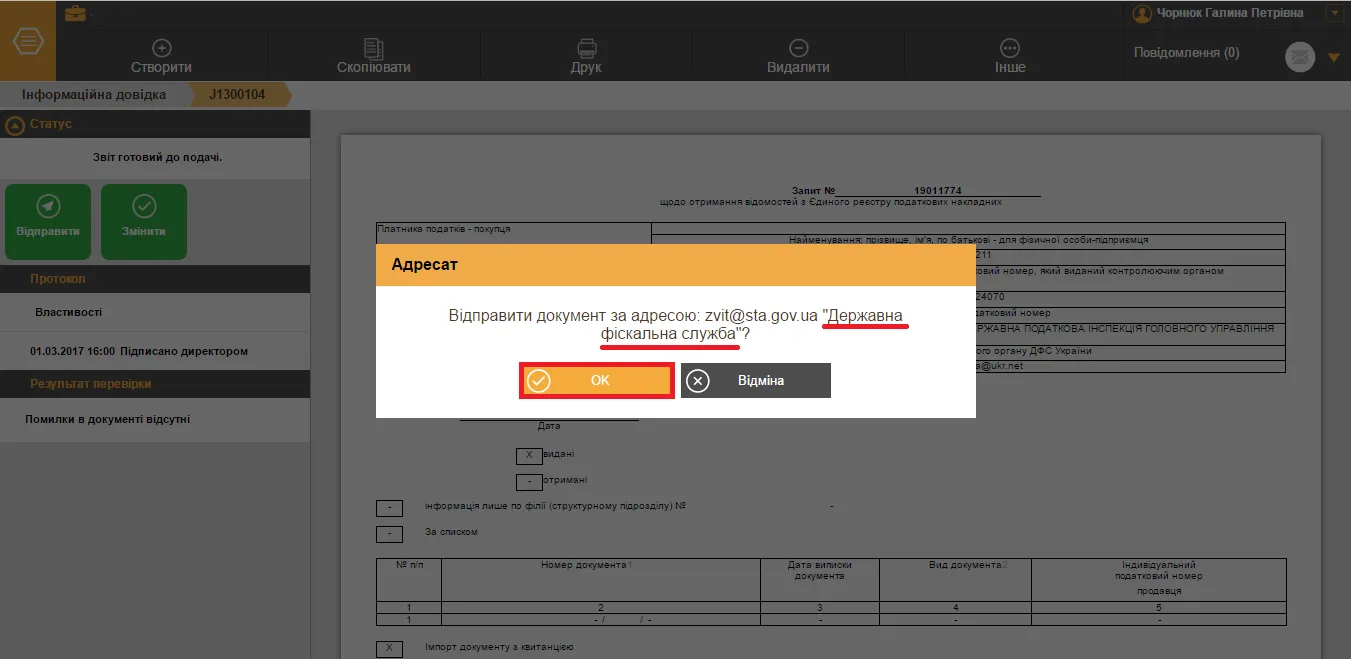Viewport: 1351px width, 659px height.
Task: Click the hexagon menu logo icon
Action: click(28, 42)
